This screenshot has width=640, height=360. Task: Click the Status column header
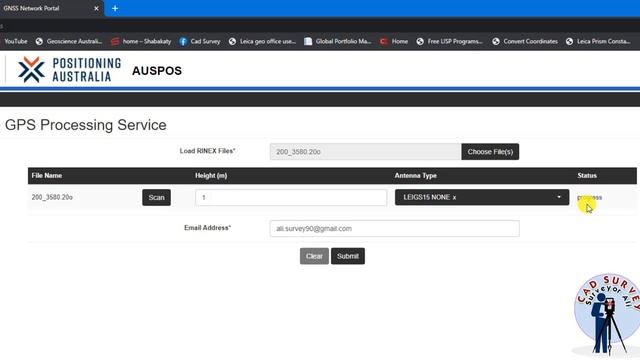pyautogui.click(x=587, y=176)
